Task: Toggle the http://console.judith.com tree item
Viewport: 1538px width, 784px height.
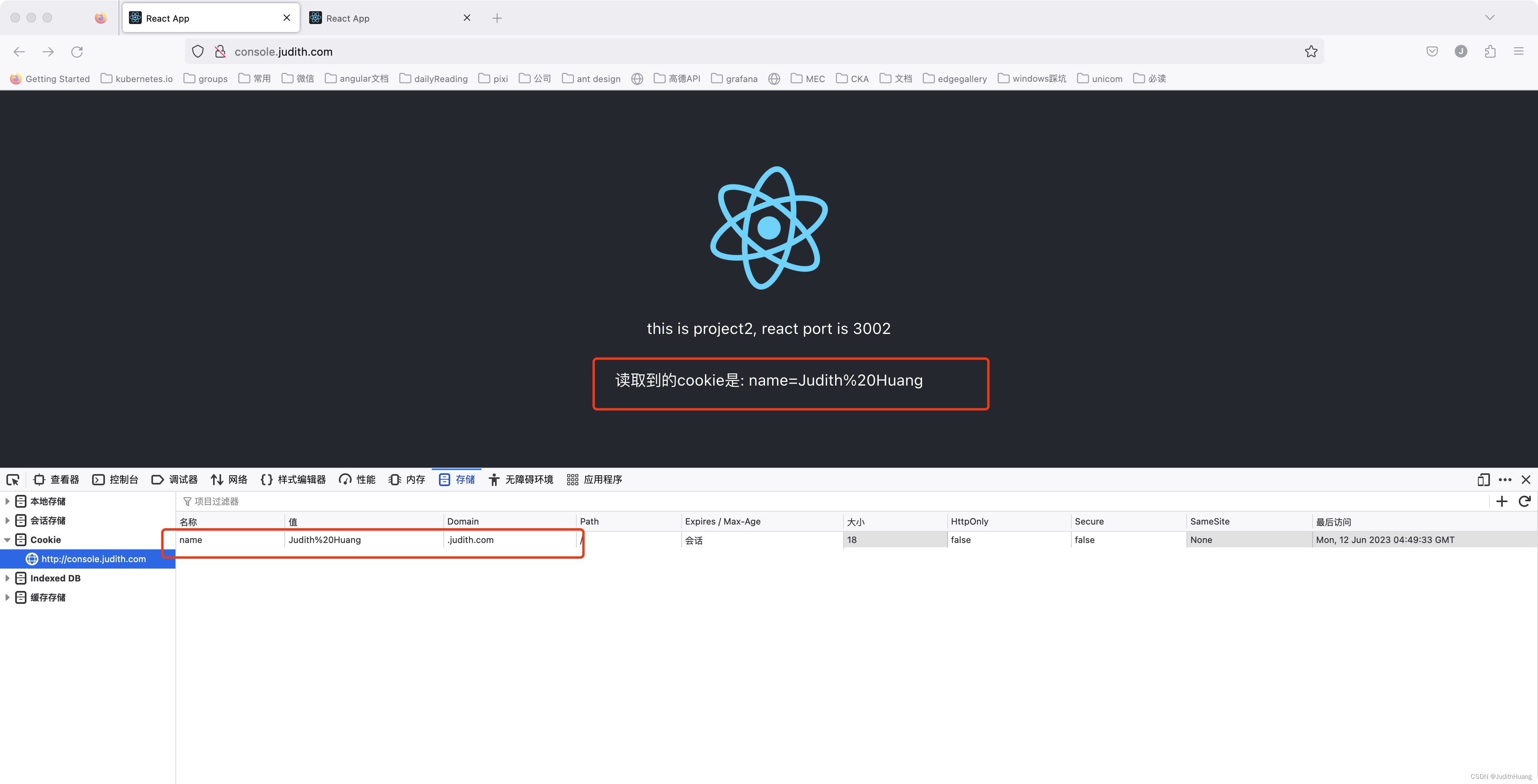Action: coord(92,558)
